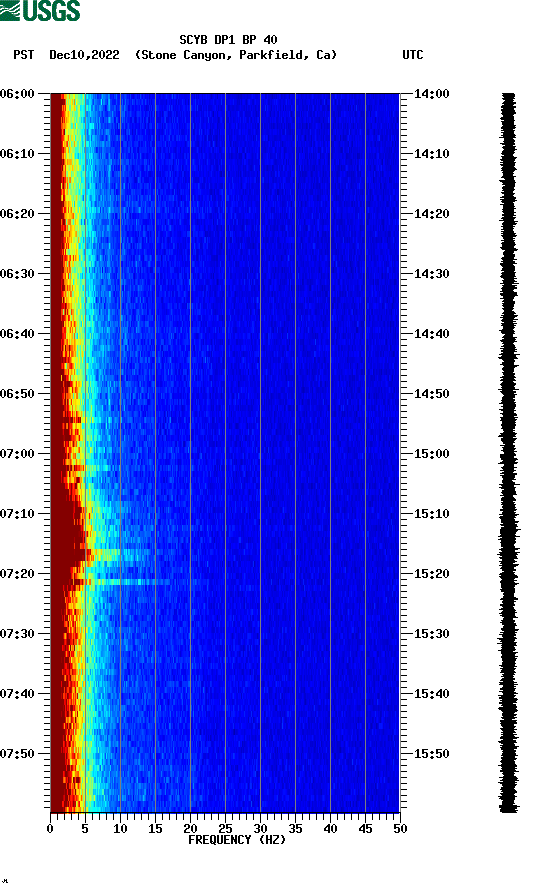The height and width of the screenshot is (892, 552).
Task: Click the '50' frequency axis label
Action: point(400,829)
